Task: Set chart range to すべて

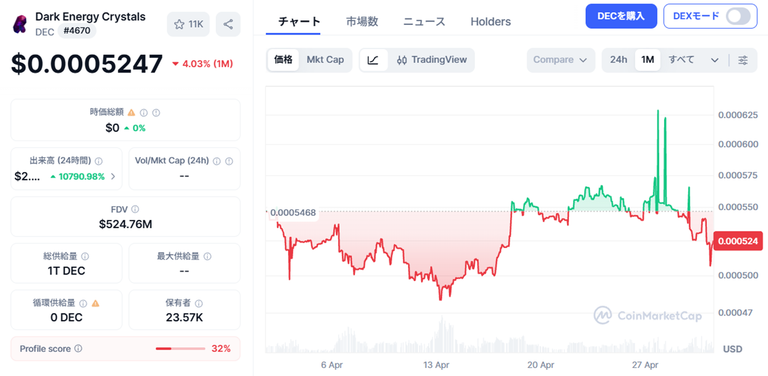Action: 681,60
